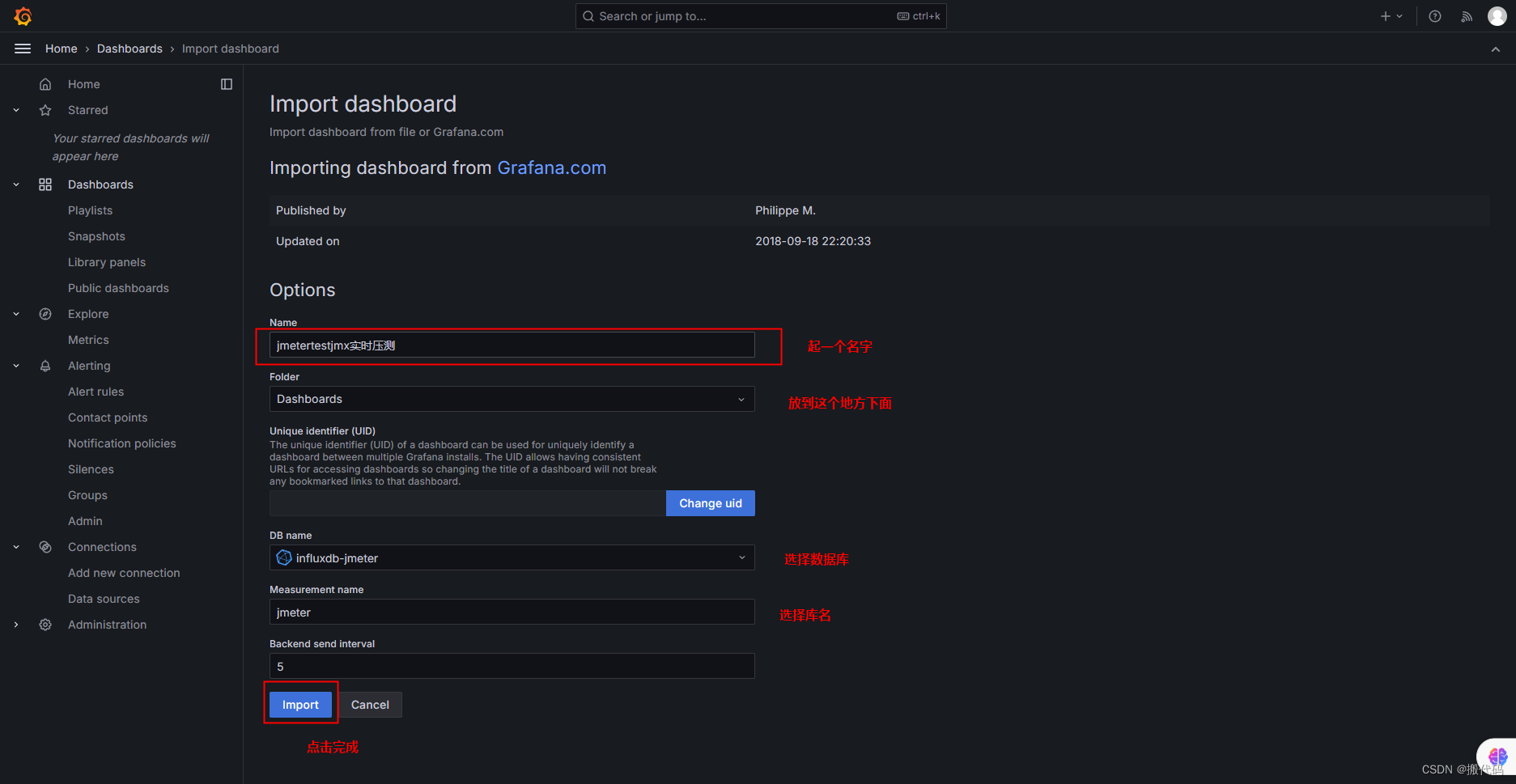Image resolution: width=1516 pixels, height=784 pixels.
Task: Collapse the Alerting section
Action: point(16,366)
